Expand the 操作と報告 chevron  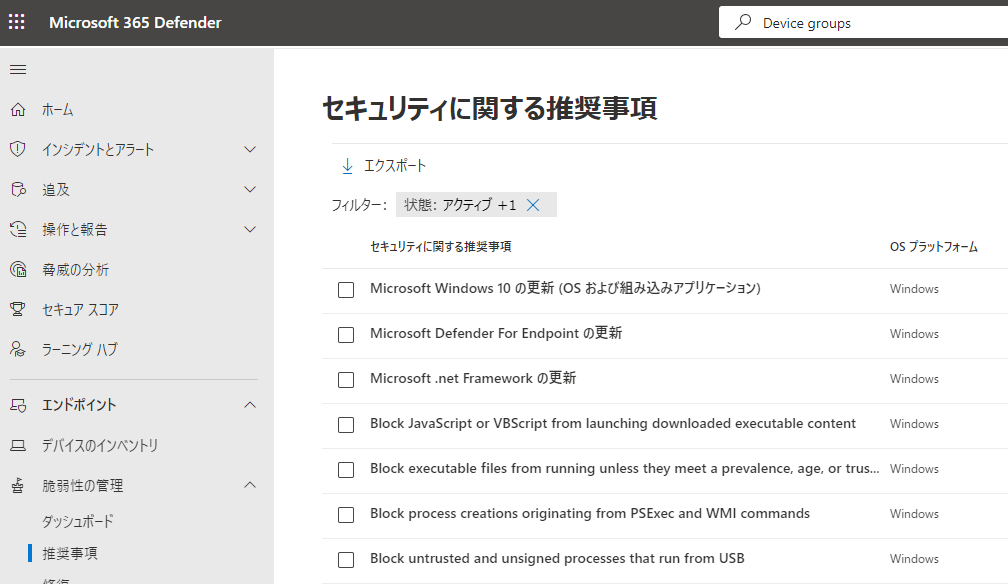pos(250,230)
